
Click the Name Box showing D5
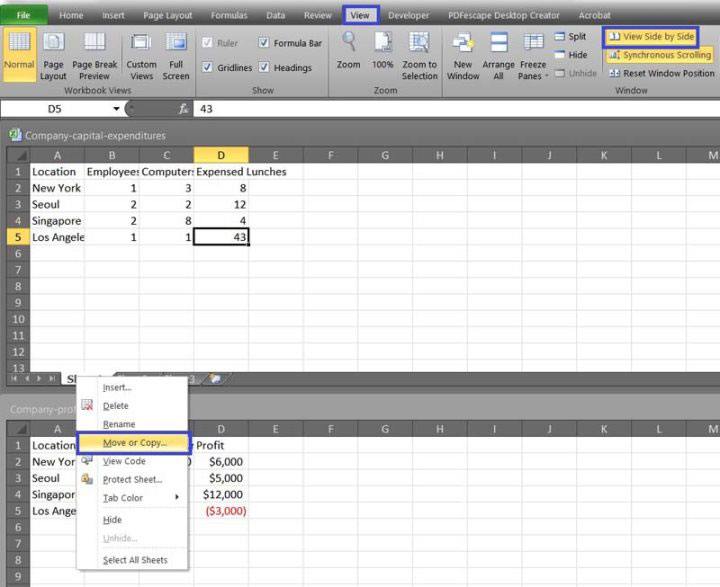point(54,109)
